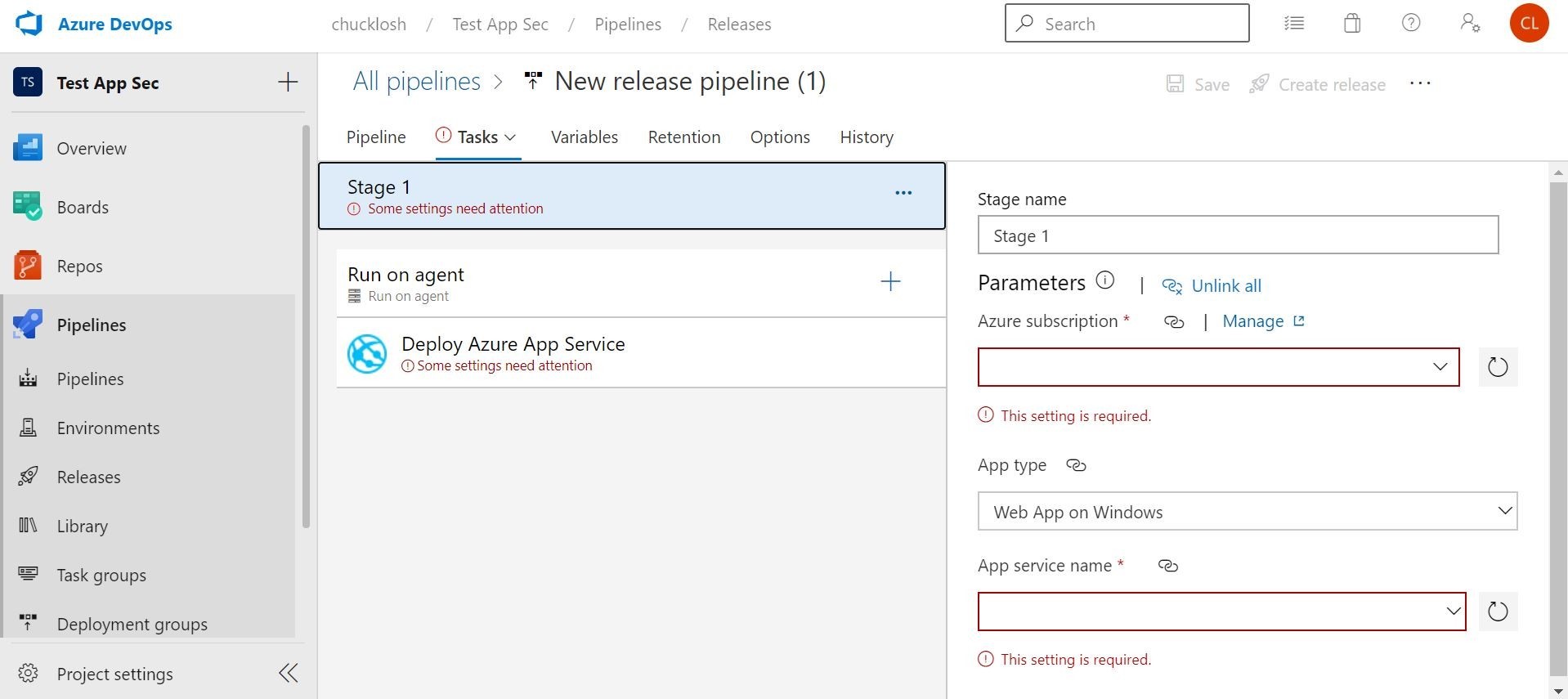Refresh the Azure subscription list

1498,367
